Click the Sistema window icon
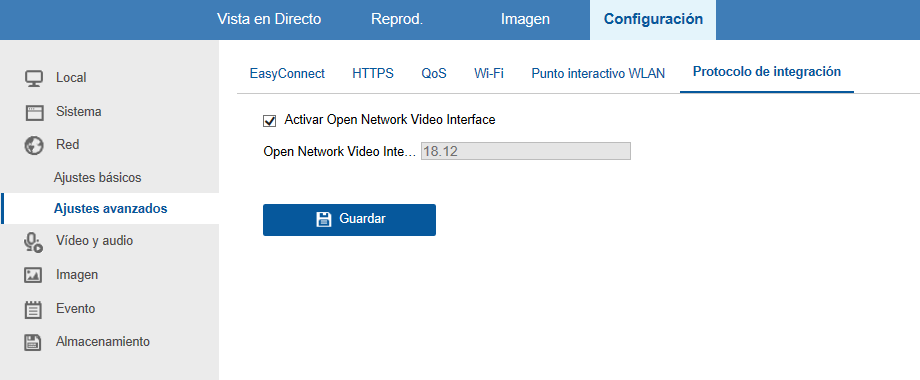 point(34,113)
